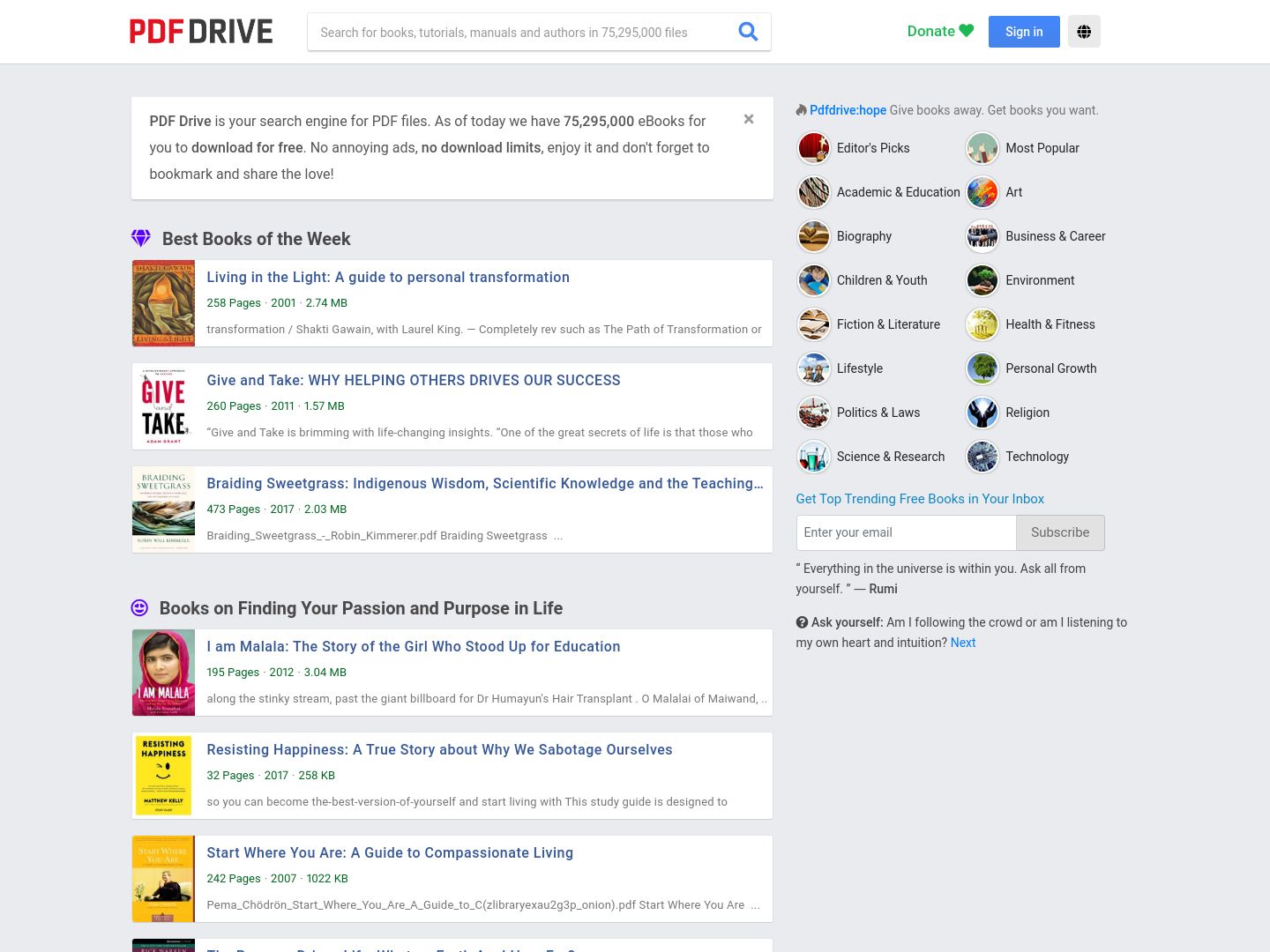Image resolution: width=1270 pixels, height=952 pixels.
Task: Click the Best Books of the Week heading
Action: [x=256, y=239]
